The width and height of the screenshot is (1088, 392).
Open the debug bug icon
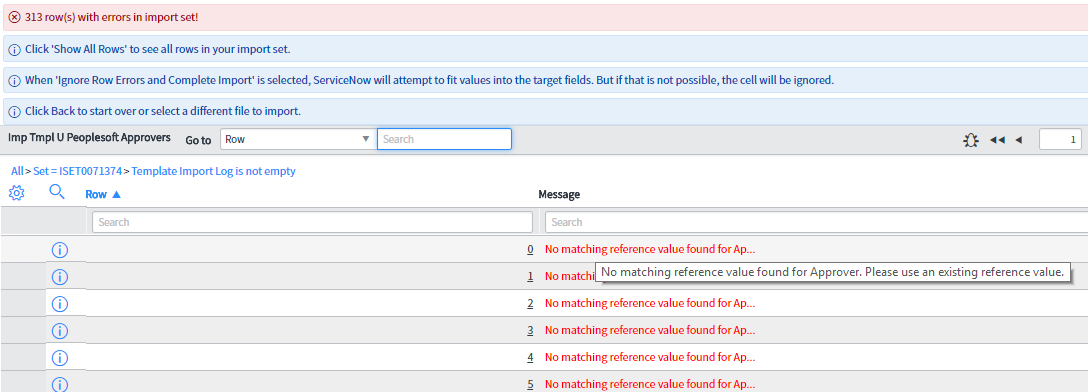(971, 140)
